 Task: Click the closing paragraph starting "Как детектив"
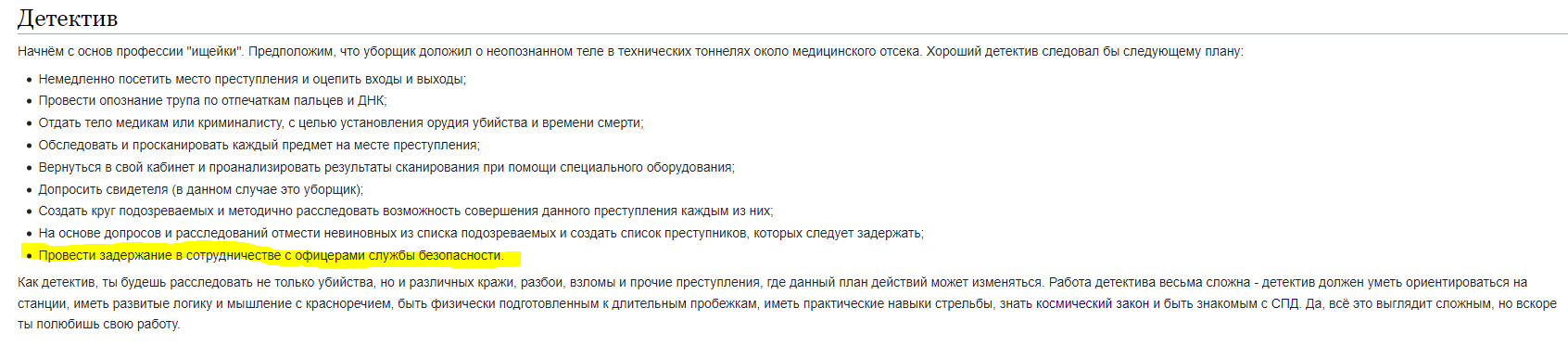pos(788,303)
